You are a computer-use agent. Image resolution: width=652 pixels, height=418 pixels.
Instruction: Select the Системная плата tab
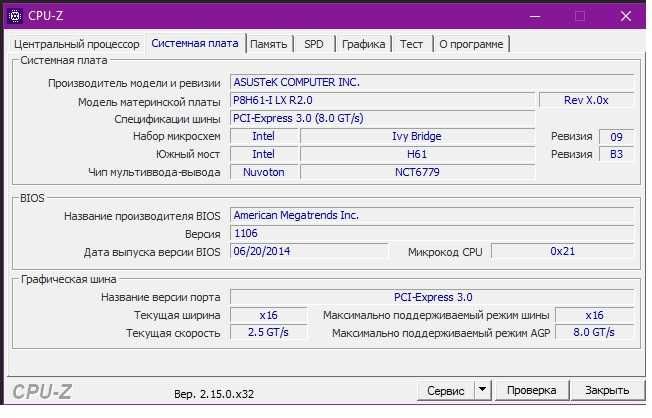[195, 44]
